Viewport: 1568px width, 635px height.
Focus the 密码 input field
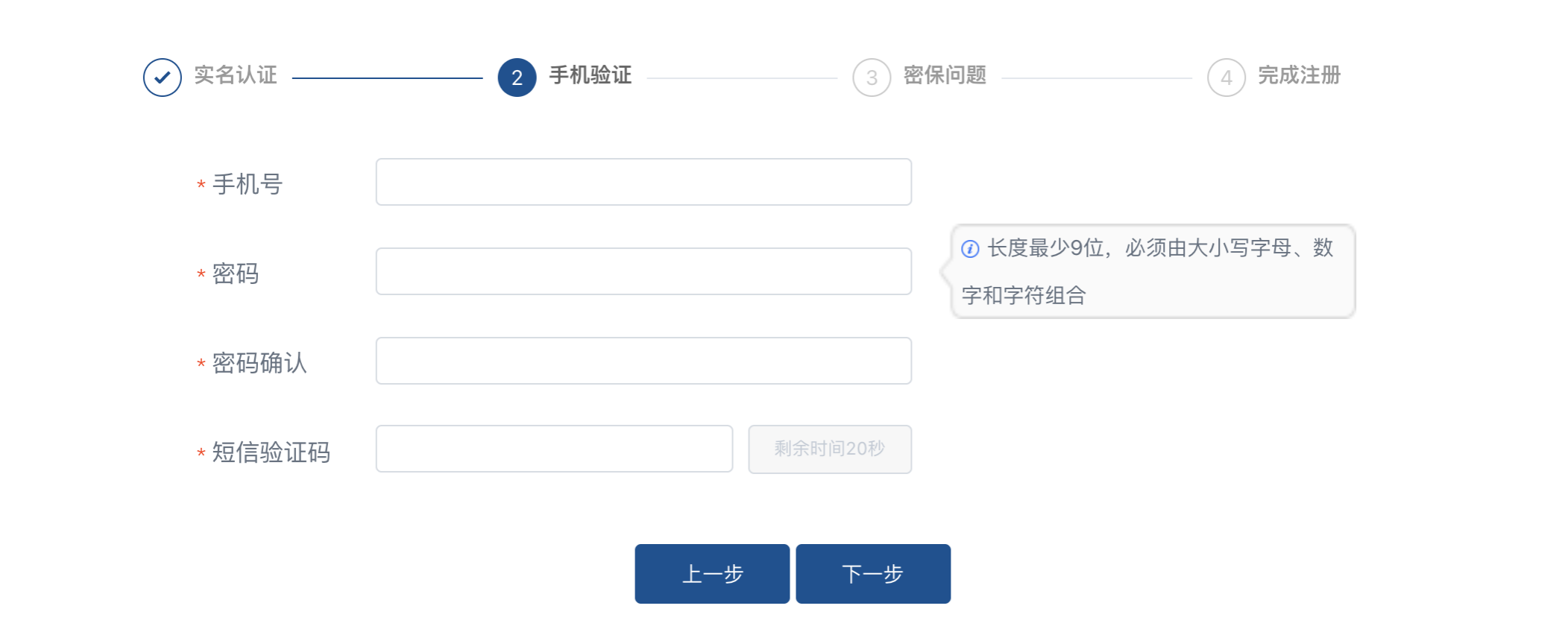[x=643, y=271]
